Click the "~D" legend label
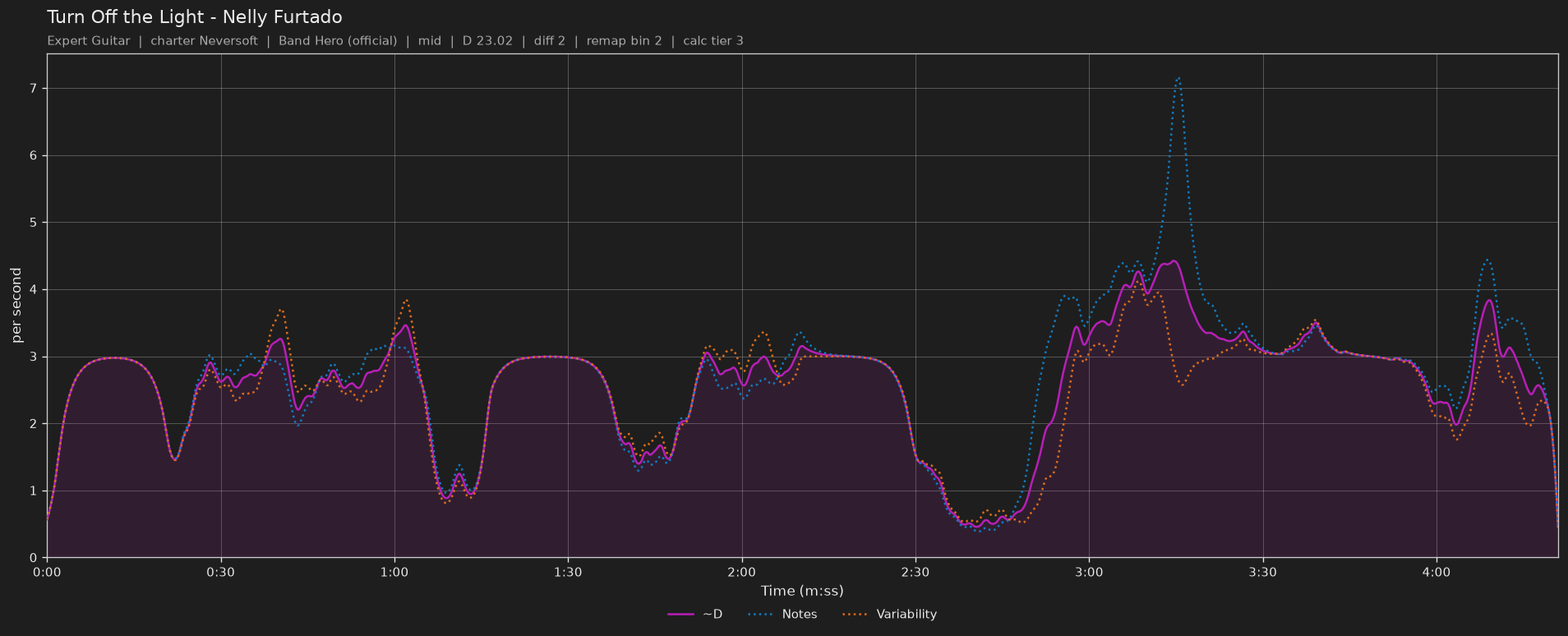This screenshot has height=636, width=1568. coord(713,615)
